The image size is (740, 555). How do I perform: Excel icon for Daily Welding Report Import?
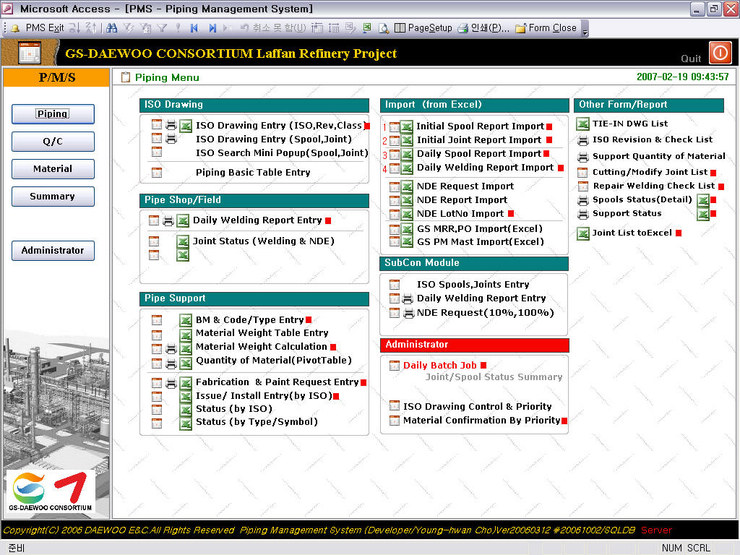[x=406, y=168]
